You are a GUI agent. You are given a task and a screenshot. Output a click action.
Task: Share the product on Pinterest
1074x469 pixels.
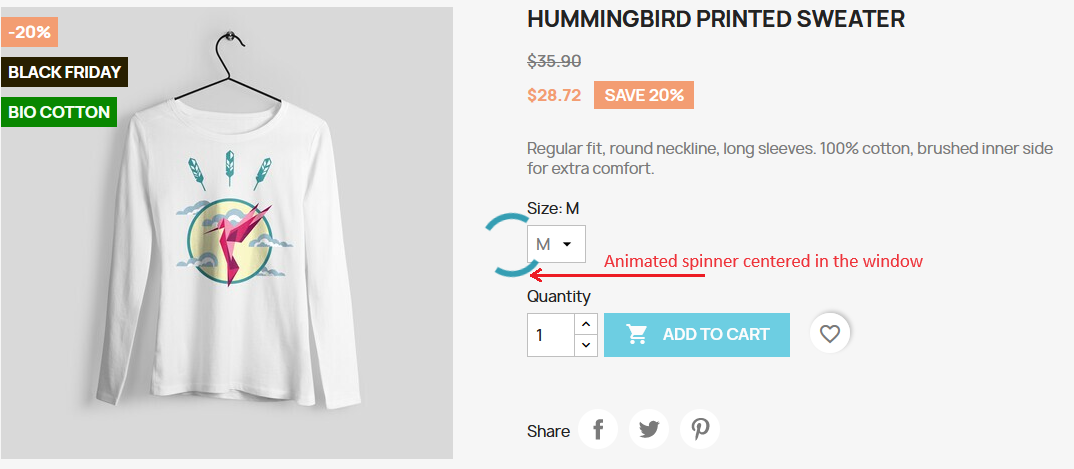700,430
